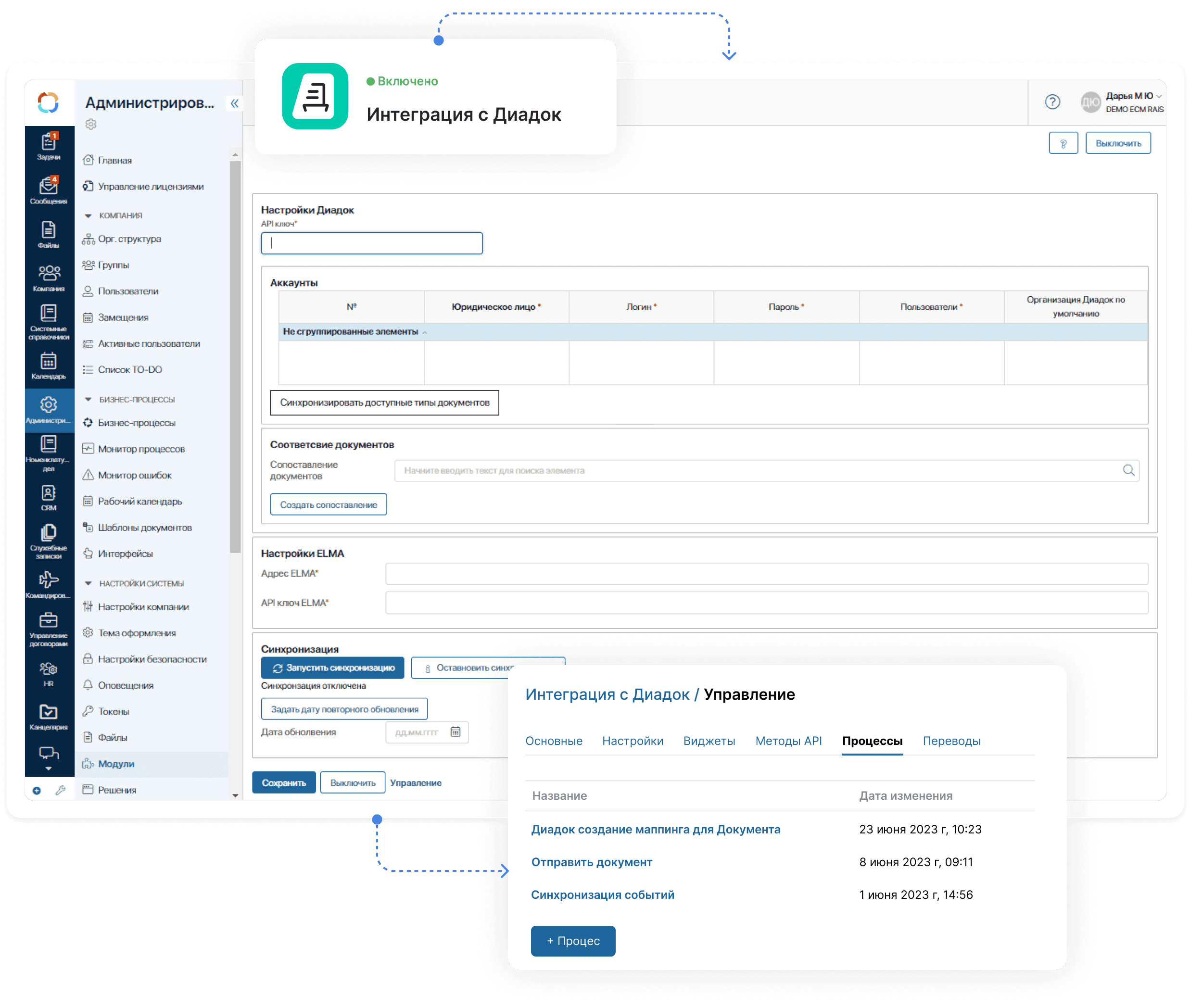The height and width of the screenshot is (1008, 1190).
Task: Click Синхронизировать доступные типы документов button
Action: (384, 402)
